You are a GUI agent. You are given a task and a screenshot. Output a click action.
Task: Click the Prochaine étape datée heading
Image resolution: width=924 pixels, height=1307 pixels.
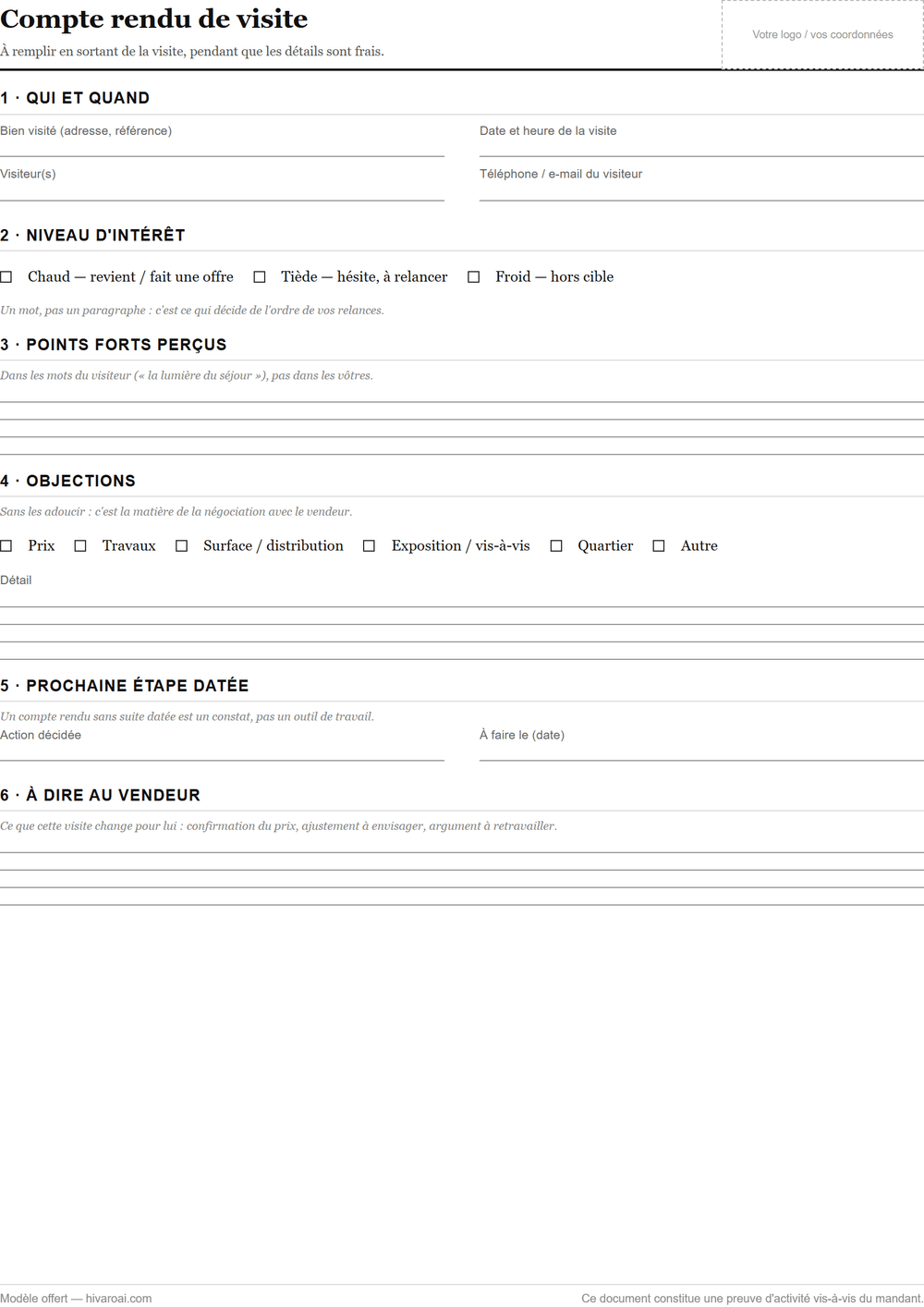(125, 686)
